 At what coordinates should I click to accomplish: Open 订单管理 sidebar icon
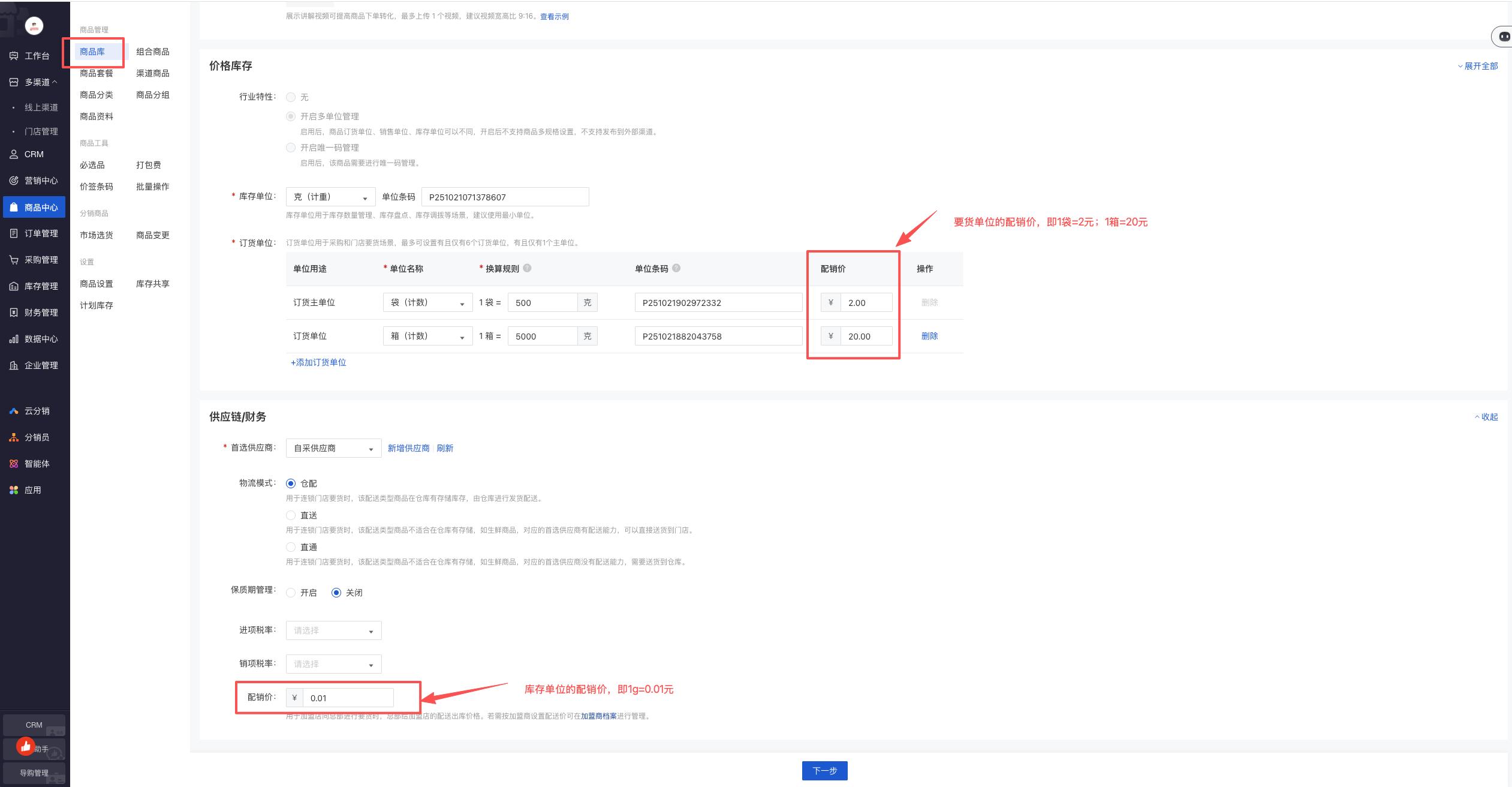14,233
